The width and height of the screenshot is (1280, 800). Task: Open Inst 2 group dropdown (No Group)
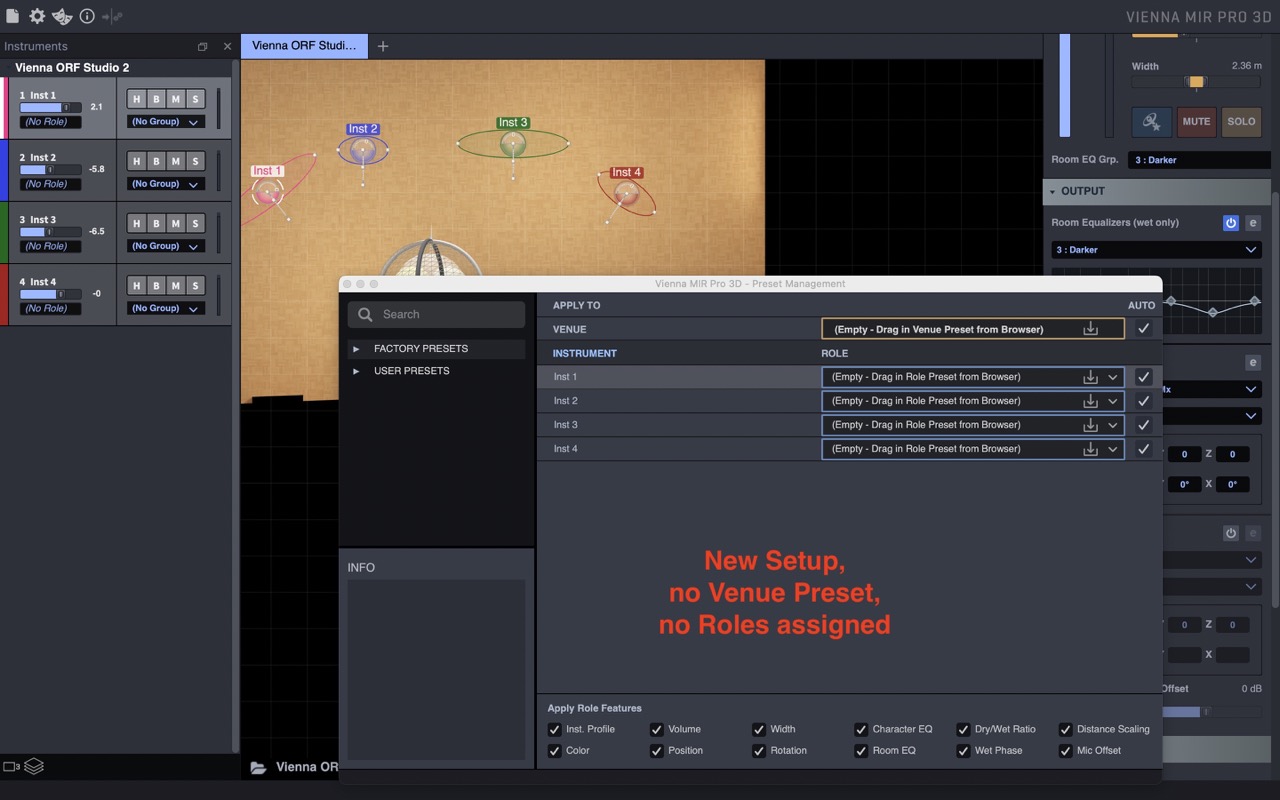166,184
